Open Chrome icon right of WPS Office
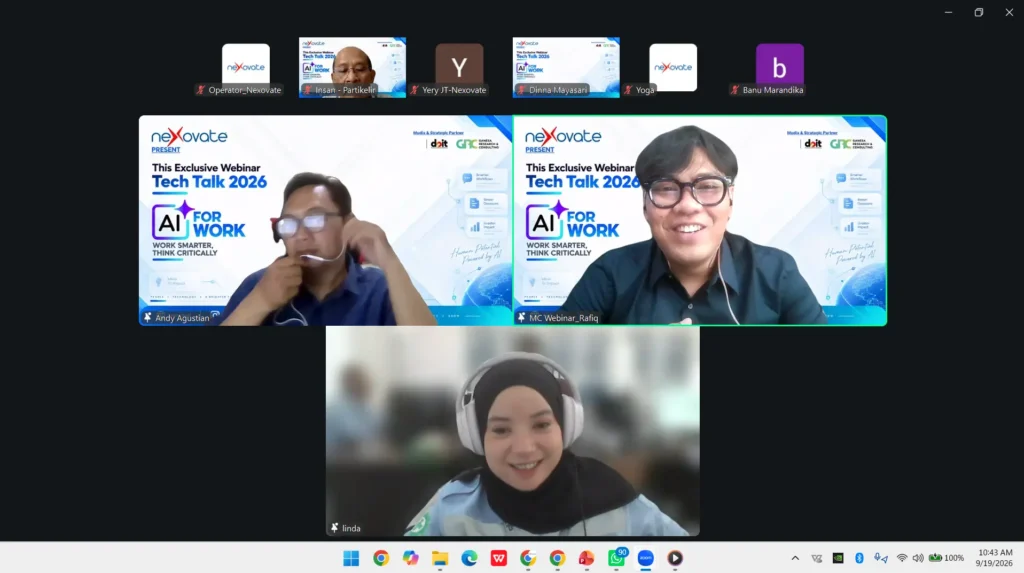Screen dimensions: 1024x573 click(528, 558)
